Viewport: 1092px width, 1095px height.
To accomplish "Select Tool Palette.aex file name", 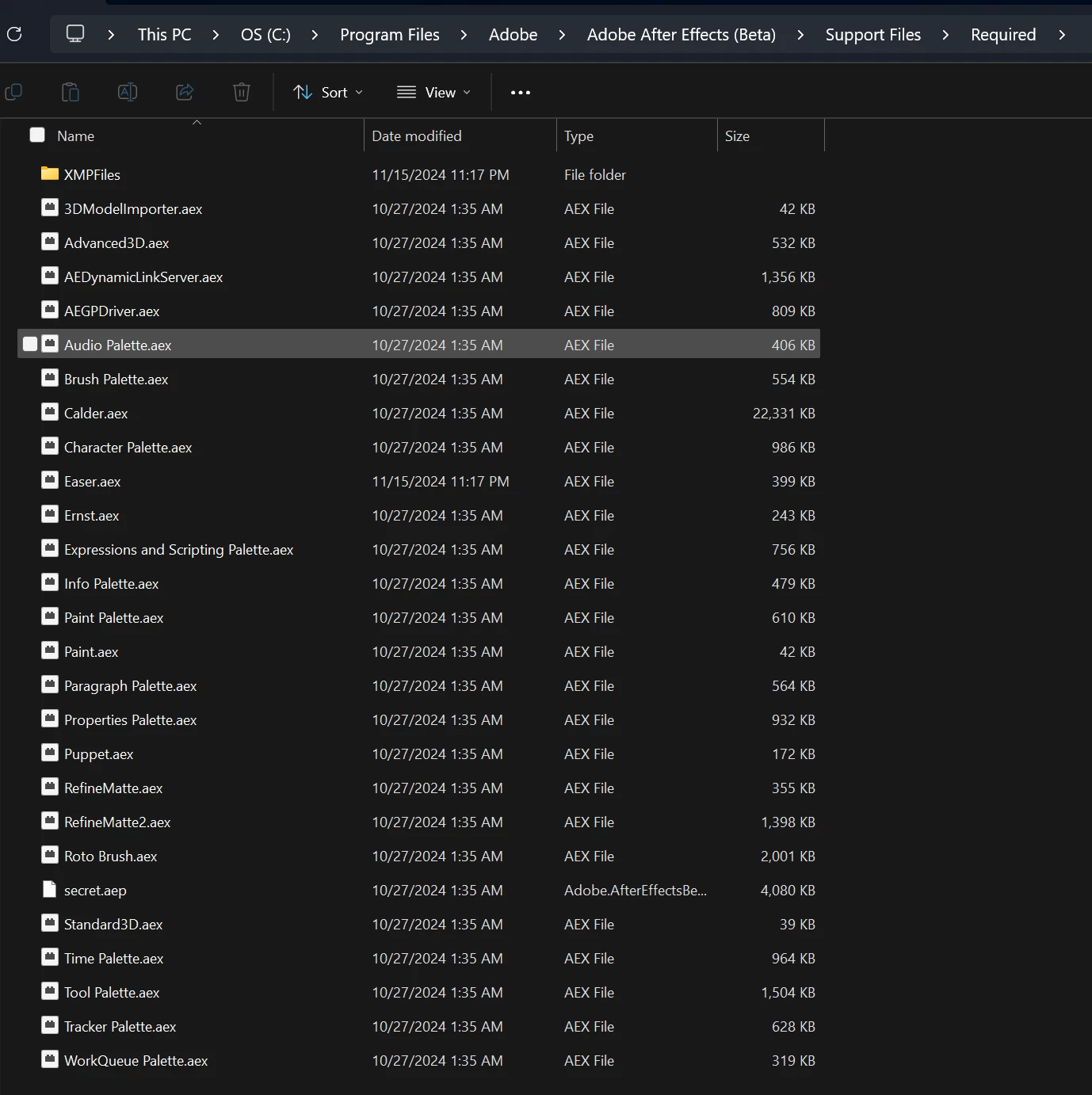I will [112, 992].
